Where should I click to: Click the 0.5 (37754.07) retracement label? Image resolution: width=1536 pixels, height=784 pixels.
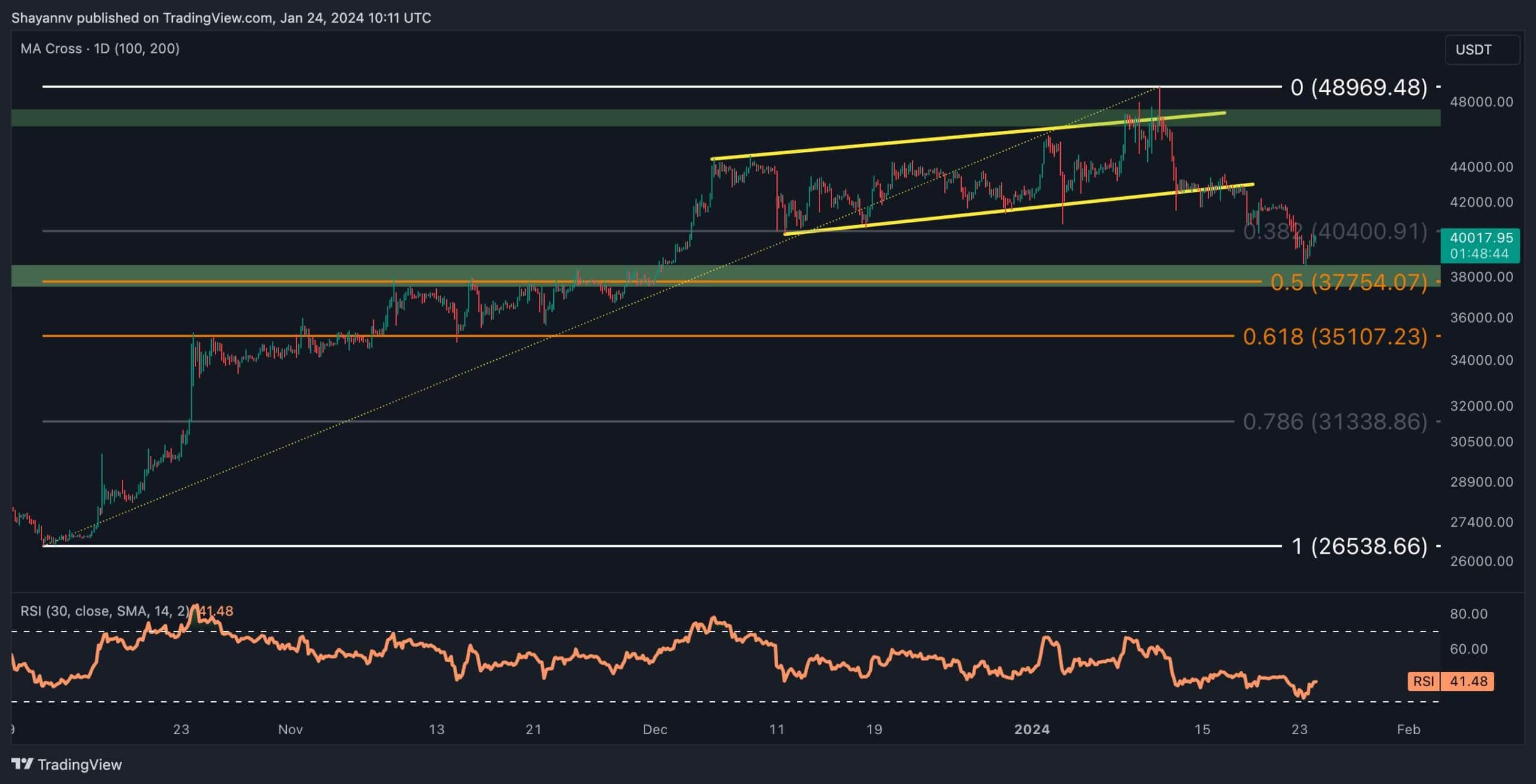(1348, 283)
